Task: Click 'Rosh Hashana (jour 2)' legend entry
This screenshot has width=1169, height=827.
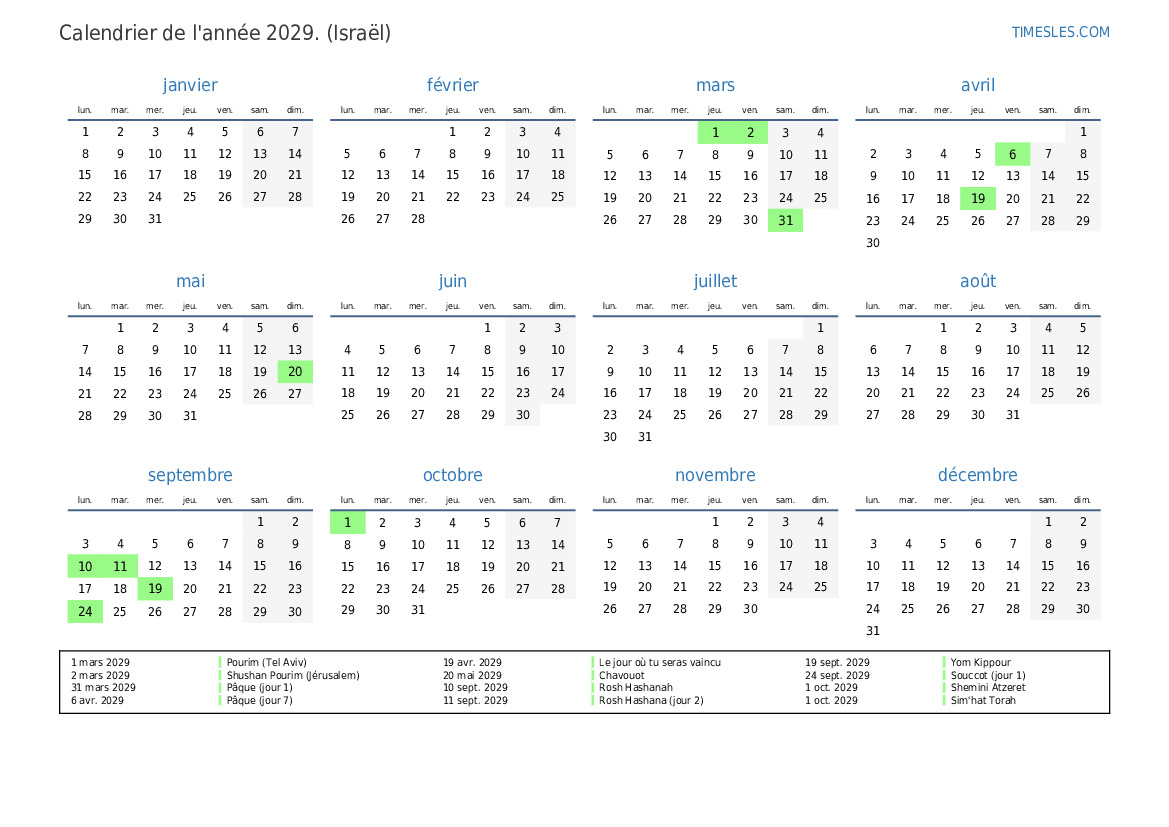Action: coord(651,700)
